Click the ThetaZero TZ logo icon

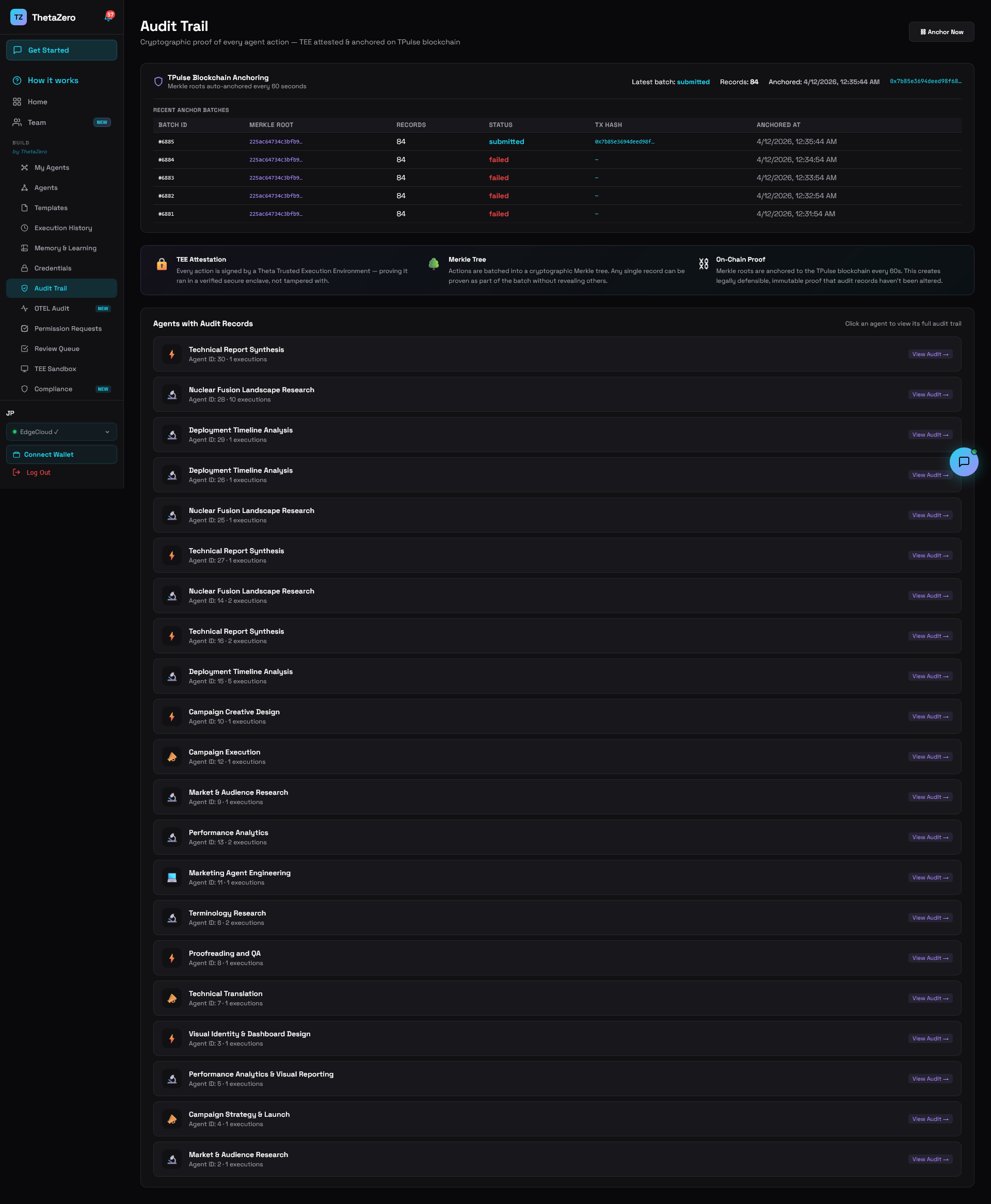[x=18, y=17]
